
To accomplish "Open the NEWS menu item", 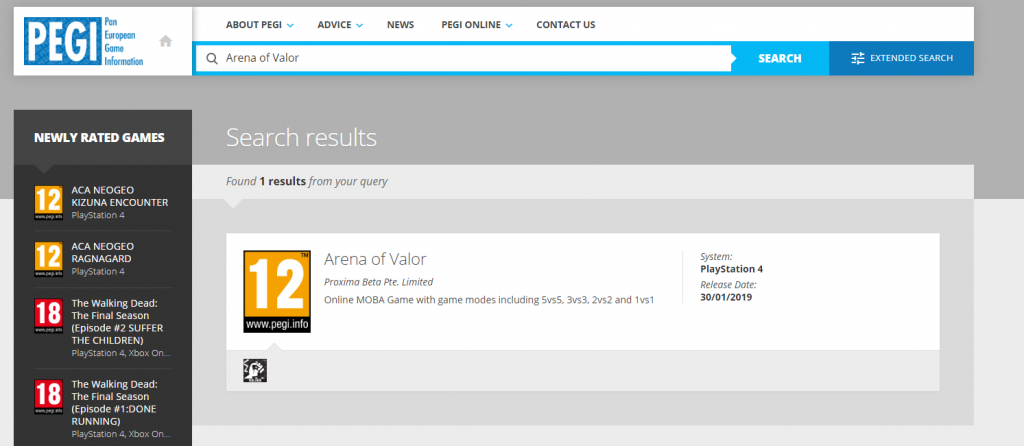I will pyautogui.click(x=400, y=25).
